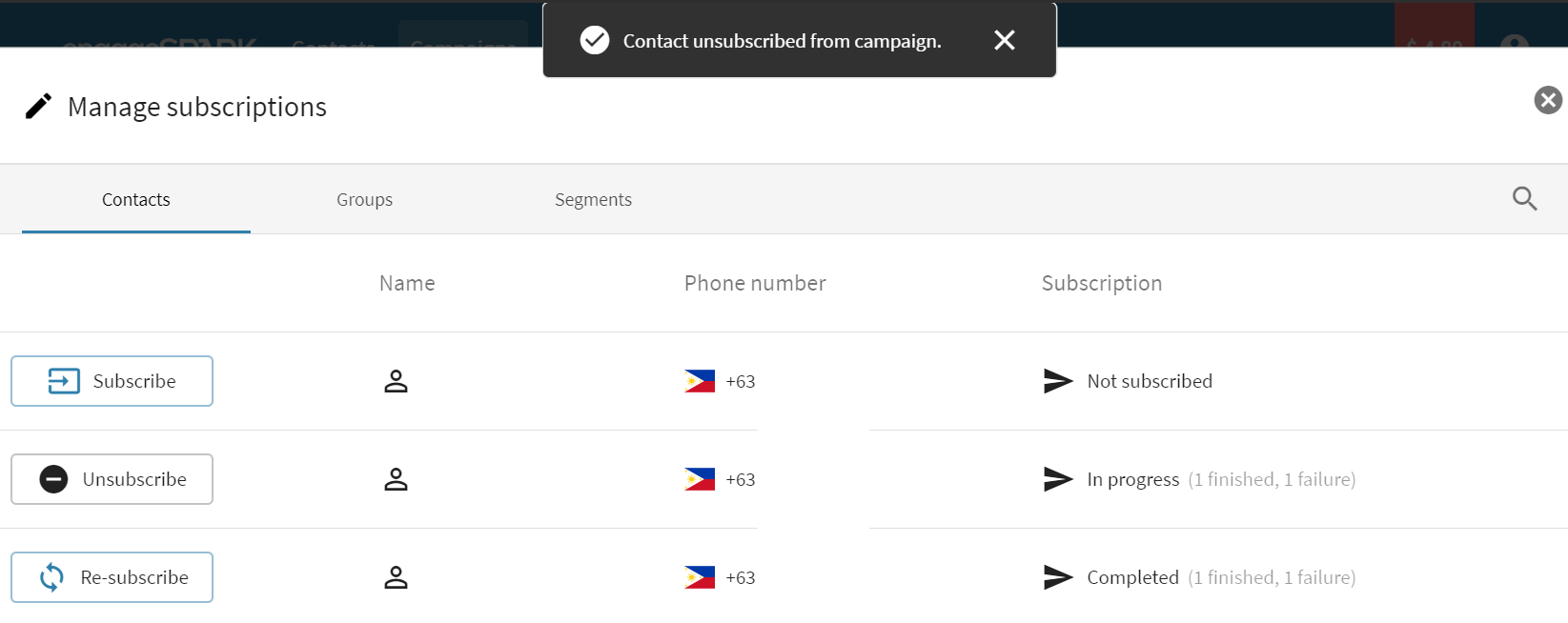Click the person icon in Not subscribed row
This screenshot has width=1568, height=623.
396,381
